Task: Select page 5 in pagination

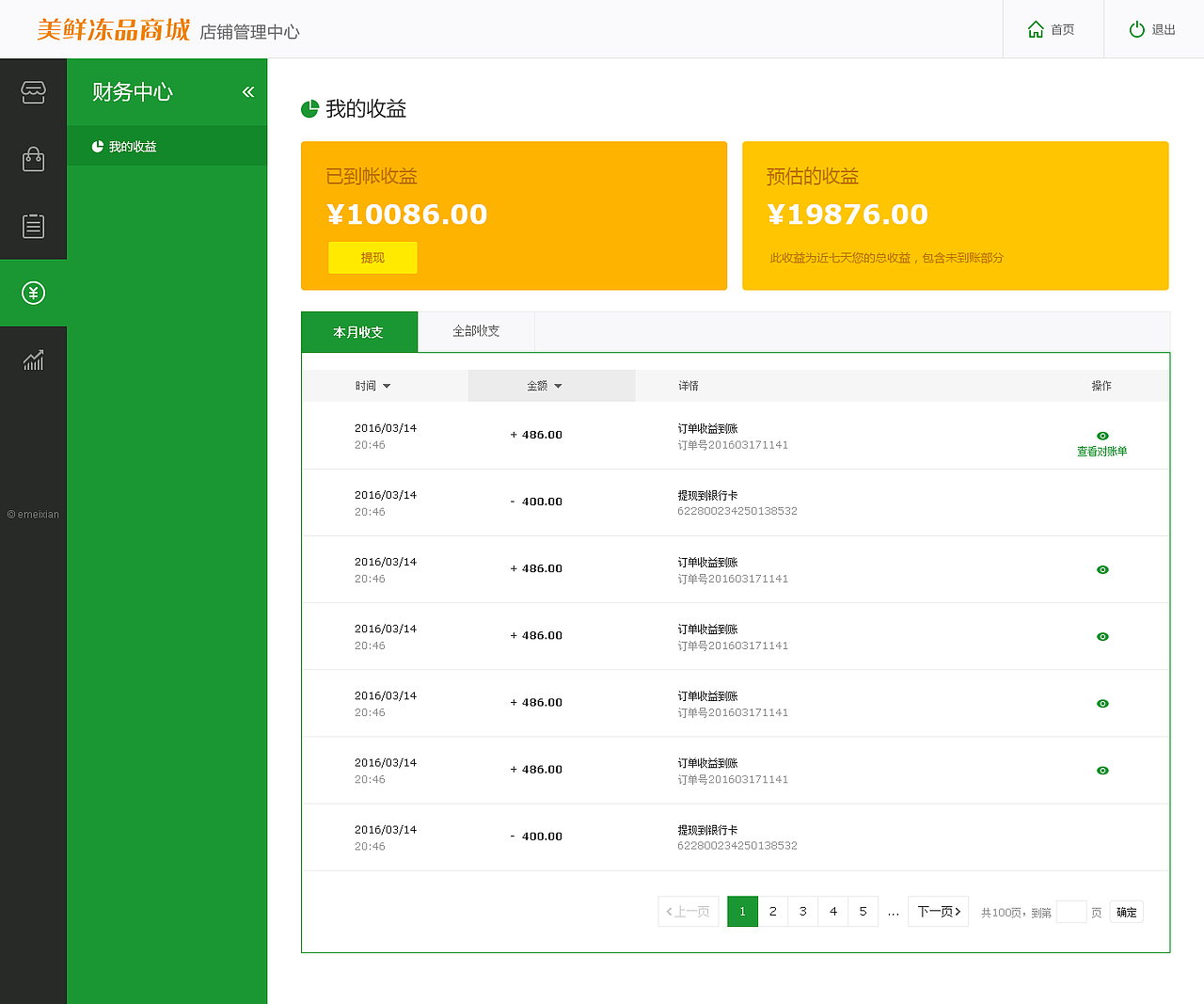Action: point(863,912)
